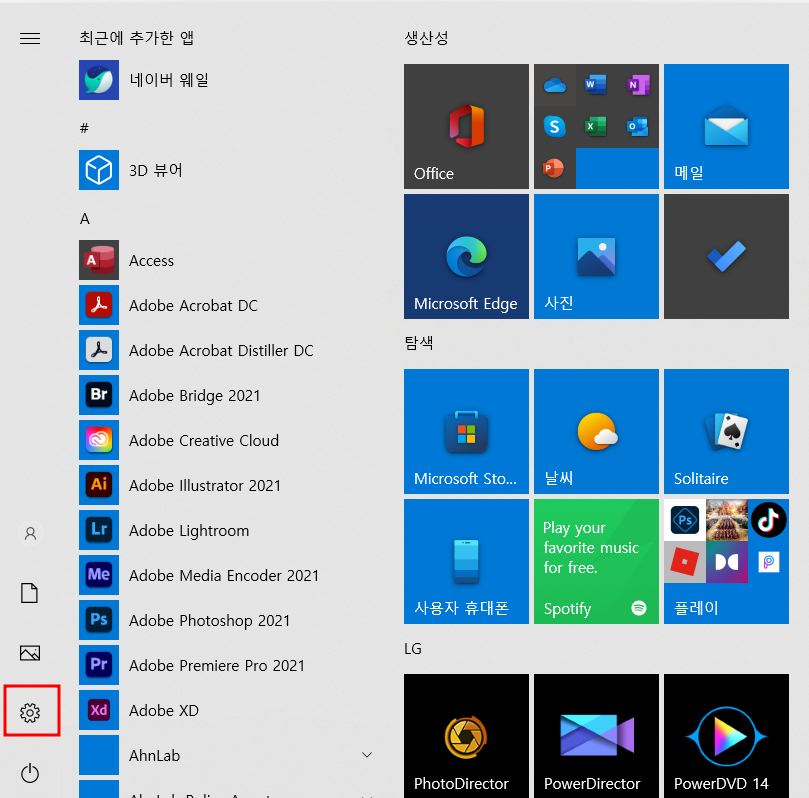Screen dimensions: 809x798
Task: Click the Power icon in sidebar
Action: click(30, 773)
